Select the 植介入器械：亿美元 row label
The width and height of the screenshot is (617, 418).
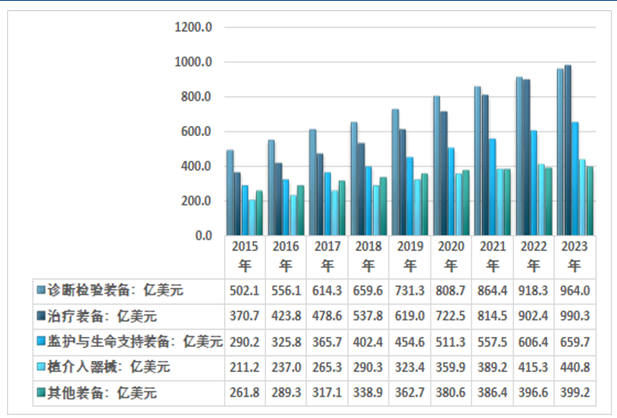pos(109,367)
